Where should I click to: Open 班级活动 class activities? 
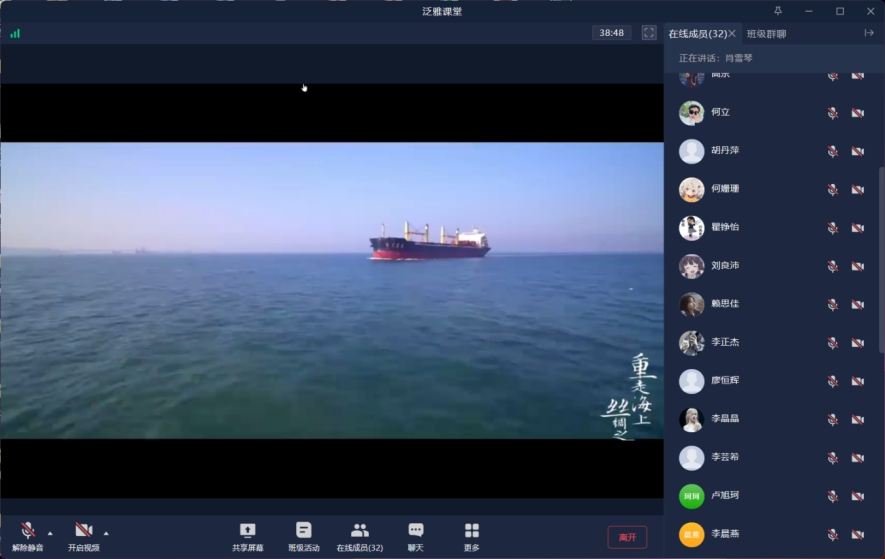click(x=304, y=531)
